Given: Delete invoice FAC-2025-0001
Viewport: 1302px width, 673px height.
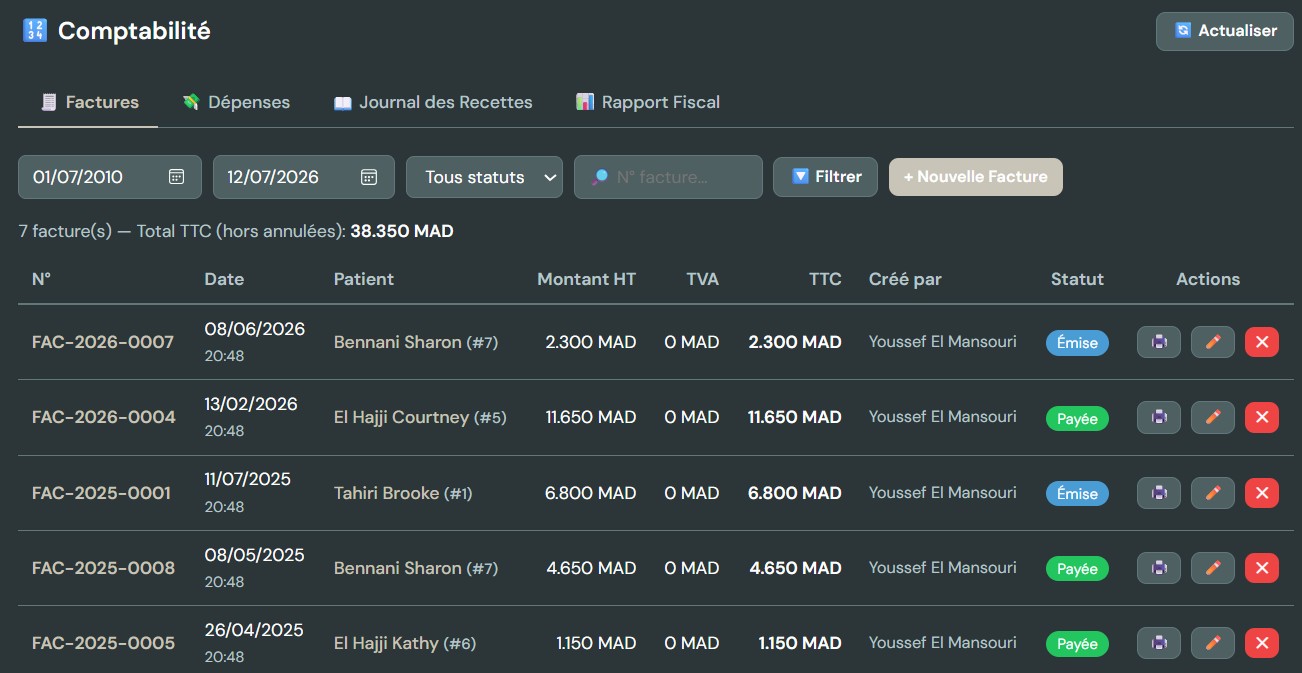Looking at the screenshot, I should tap(1262, 493).
